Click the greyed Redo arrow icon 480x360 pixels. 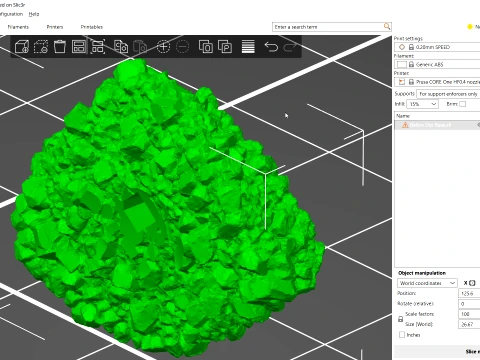point(290,47)
